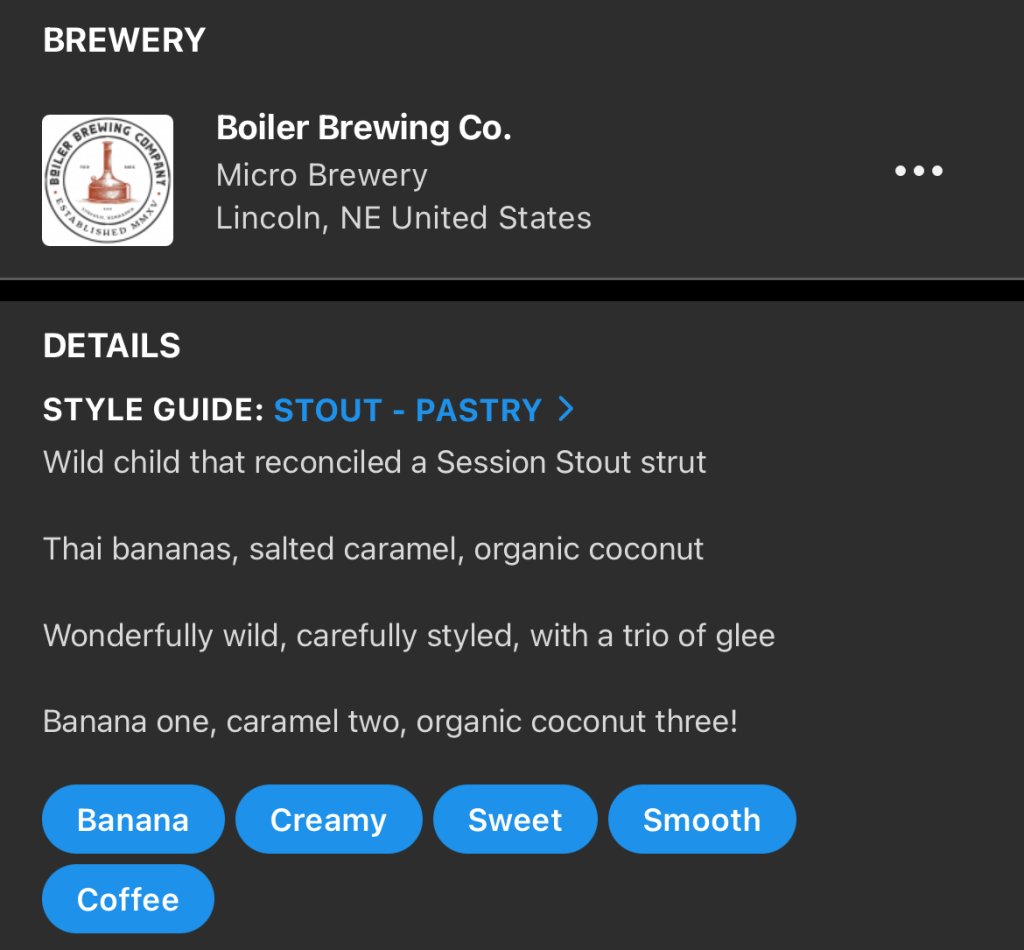Tap the Coffee flavor tag

[x=128, y=899]
